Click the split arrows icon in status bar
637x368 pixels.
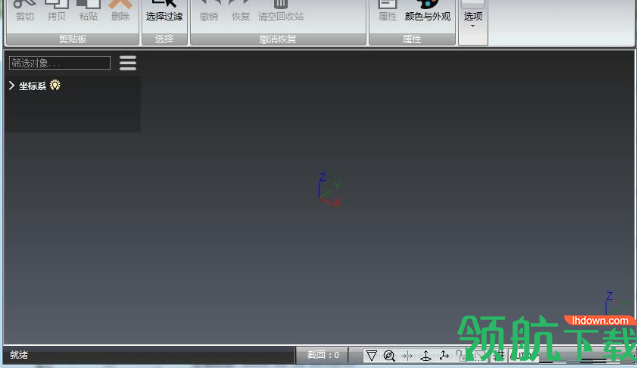coord(407,356)
